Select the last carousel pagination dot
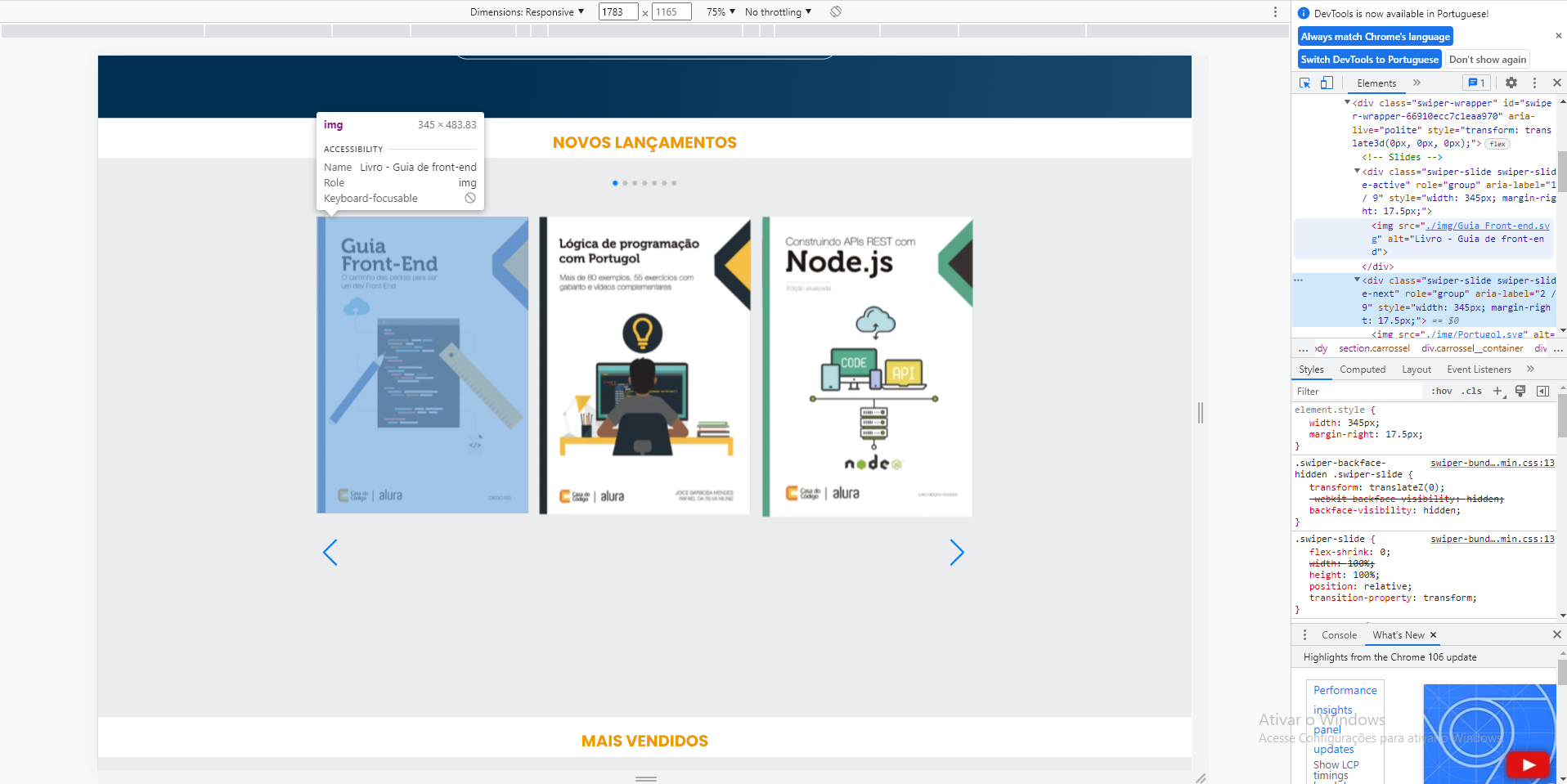The width and height of the screenshot is (1567, 784). (674, 183)
